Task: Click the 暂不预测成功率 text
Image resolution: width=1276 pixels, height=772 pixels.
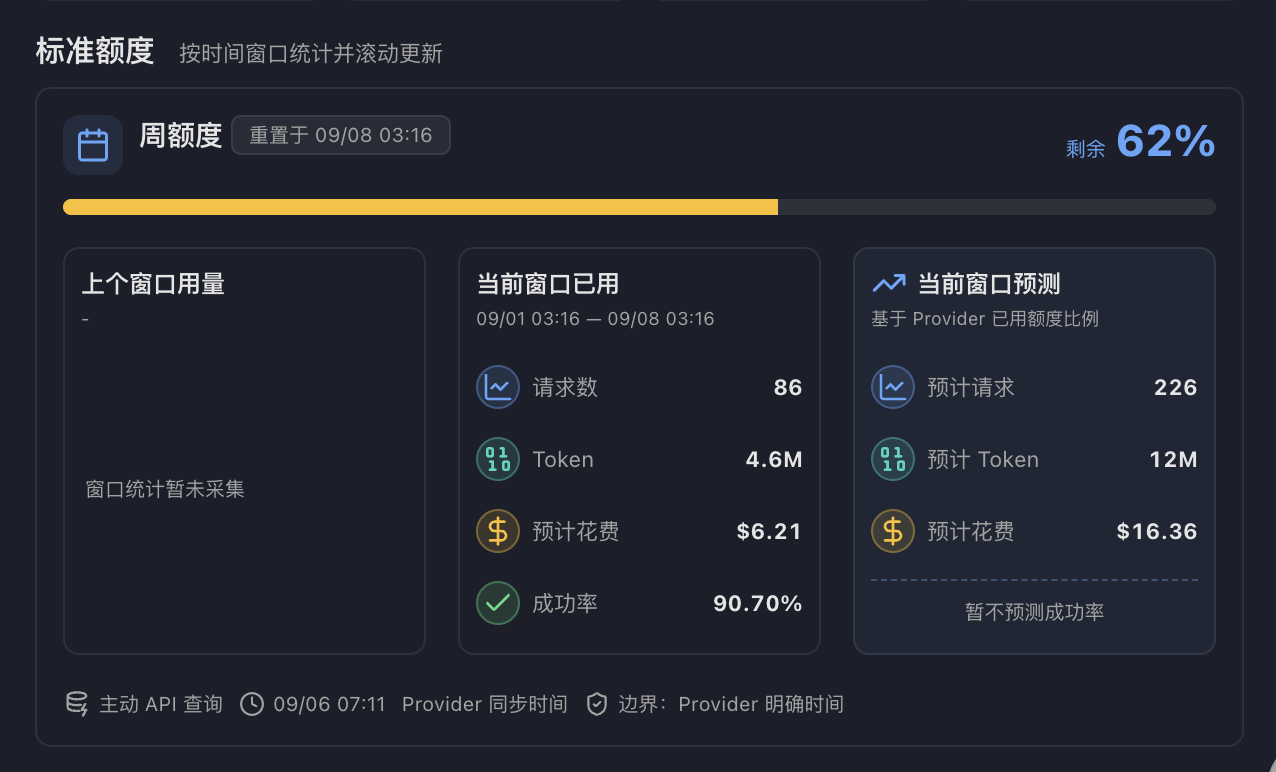Action: (1034, 612)
